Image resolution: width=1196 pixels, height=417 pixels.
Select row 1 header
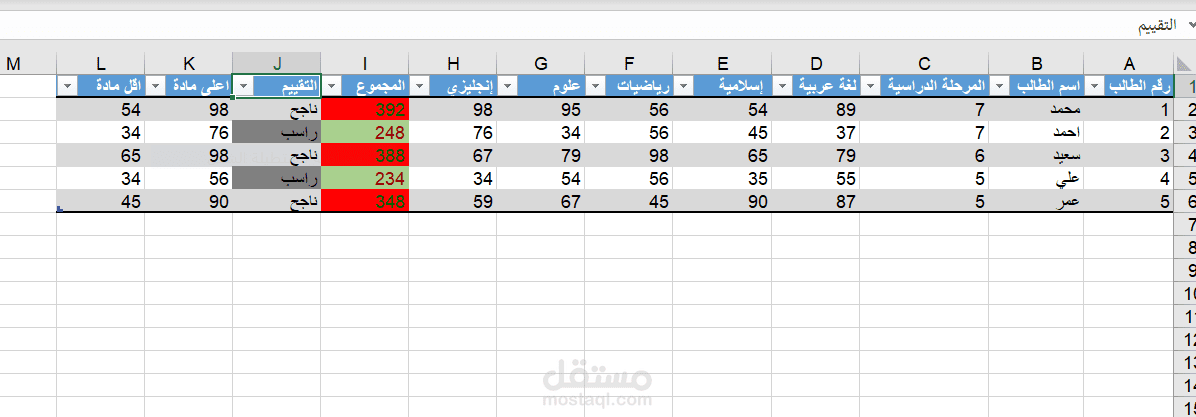(x=1185, y=86)
